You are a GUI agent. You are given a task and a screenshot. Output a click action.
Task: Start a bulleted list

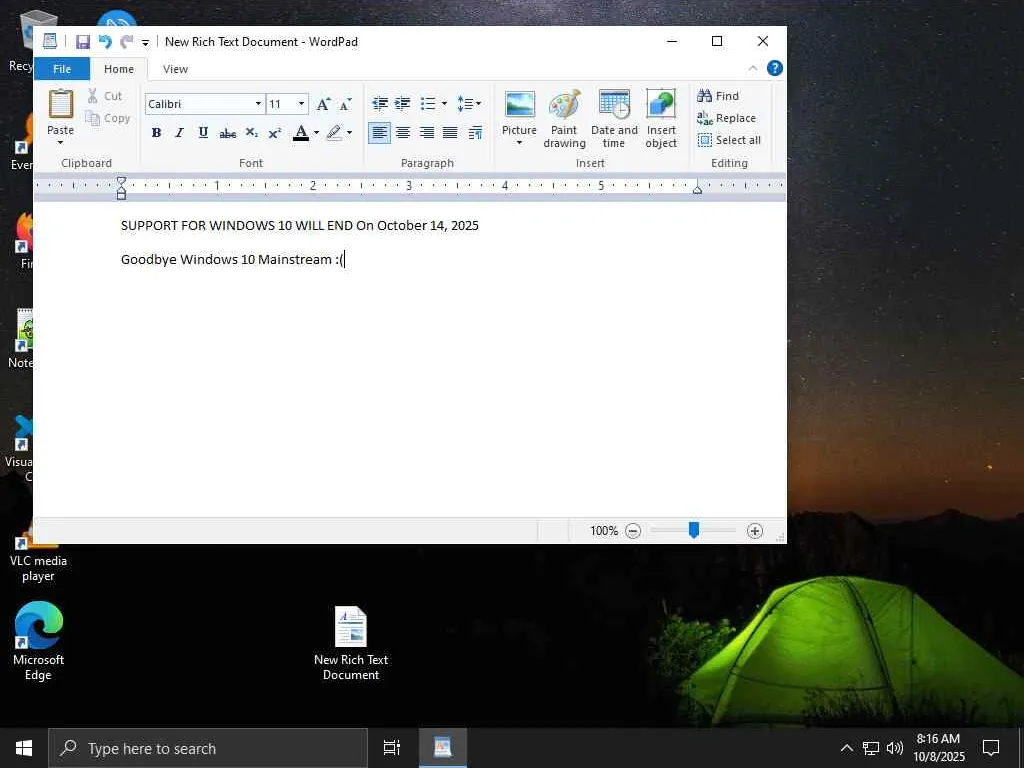pos(428,103)
